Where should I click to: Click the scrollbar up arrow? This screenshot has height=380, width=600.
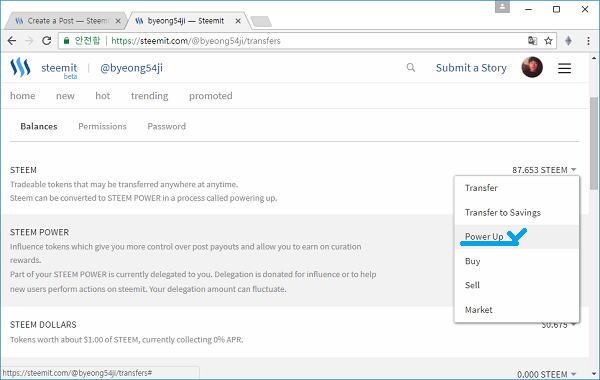point(593,58)
